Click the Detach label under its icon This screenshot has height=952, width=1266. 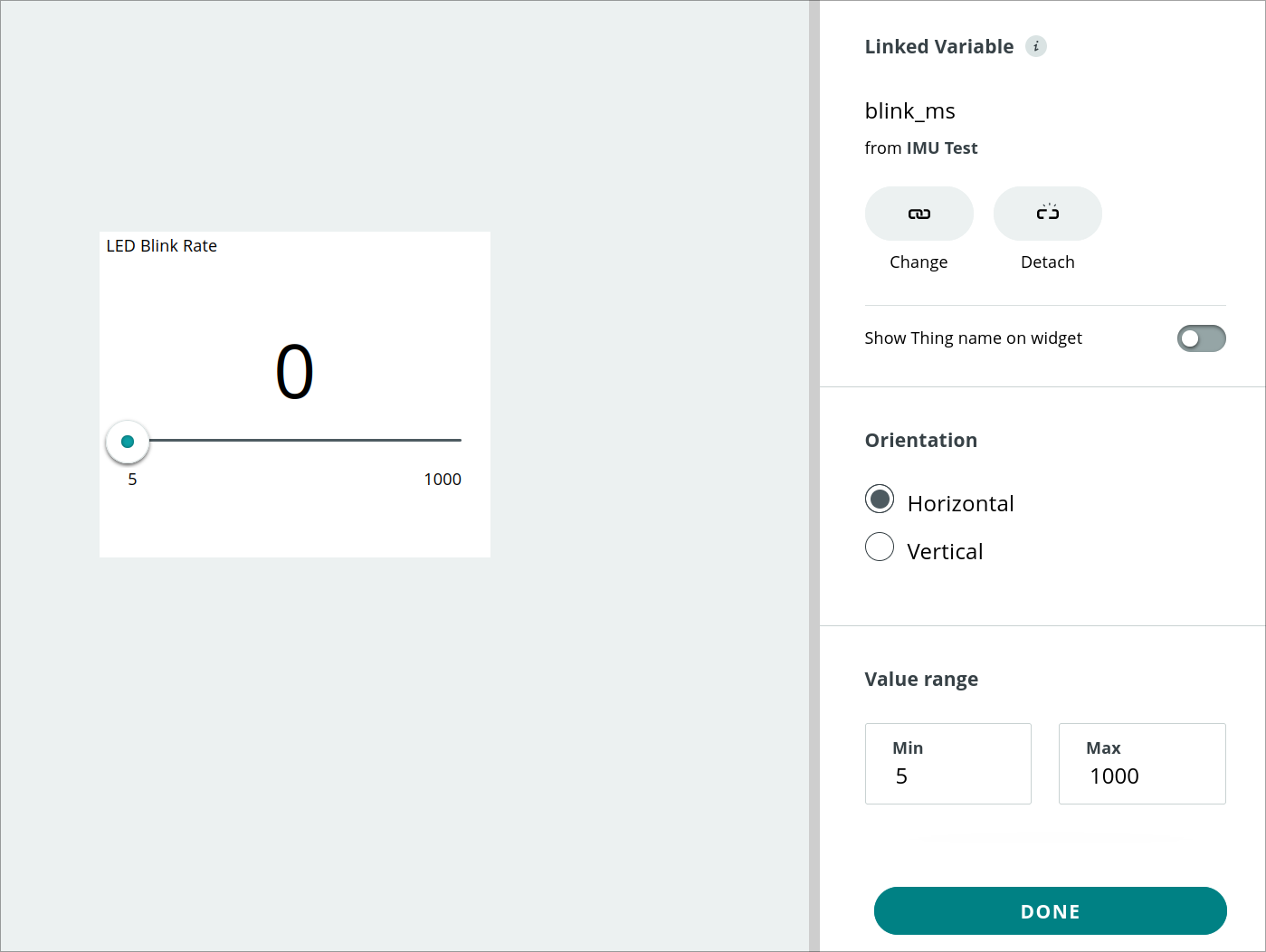click(x=1047, y=262)
